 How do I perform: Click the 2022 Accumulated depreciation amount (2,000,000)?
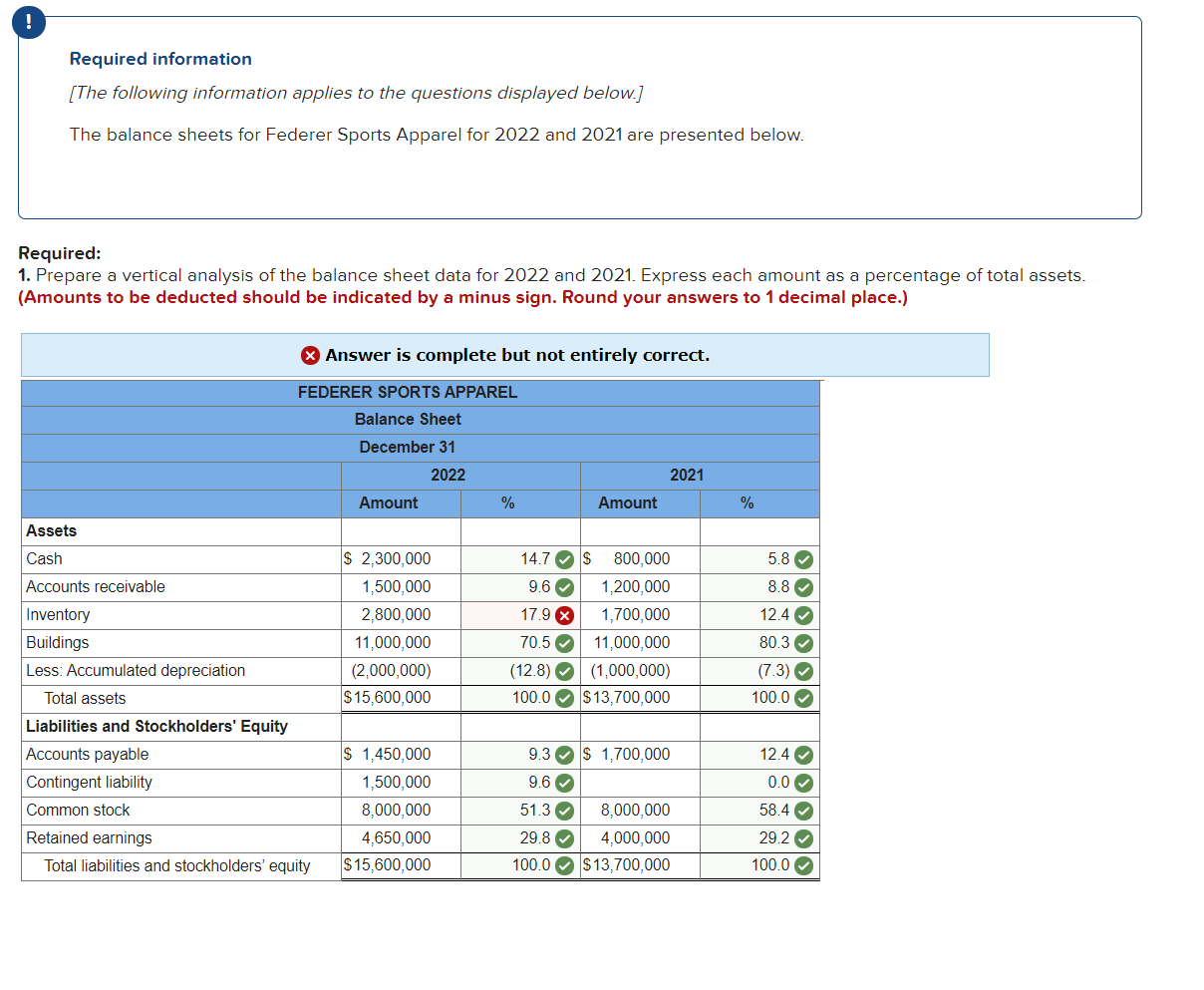(391, 671)
